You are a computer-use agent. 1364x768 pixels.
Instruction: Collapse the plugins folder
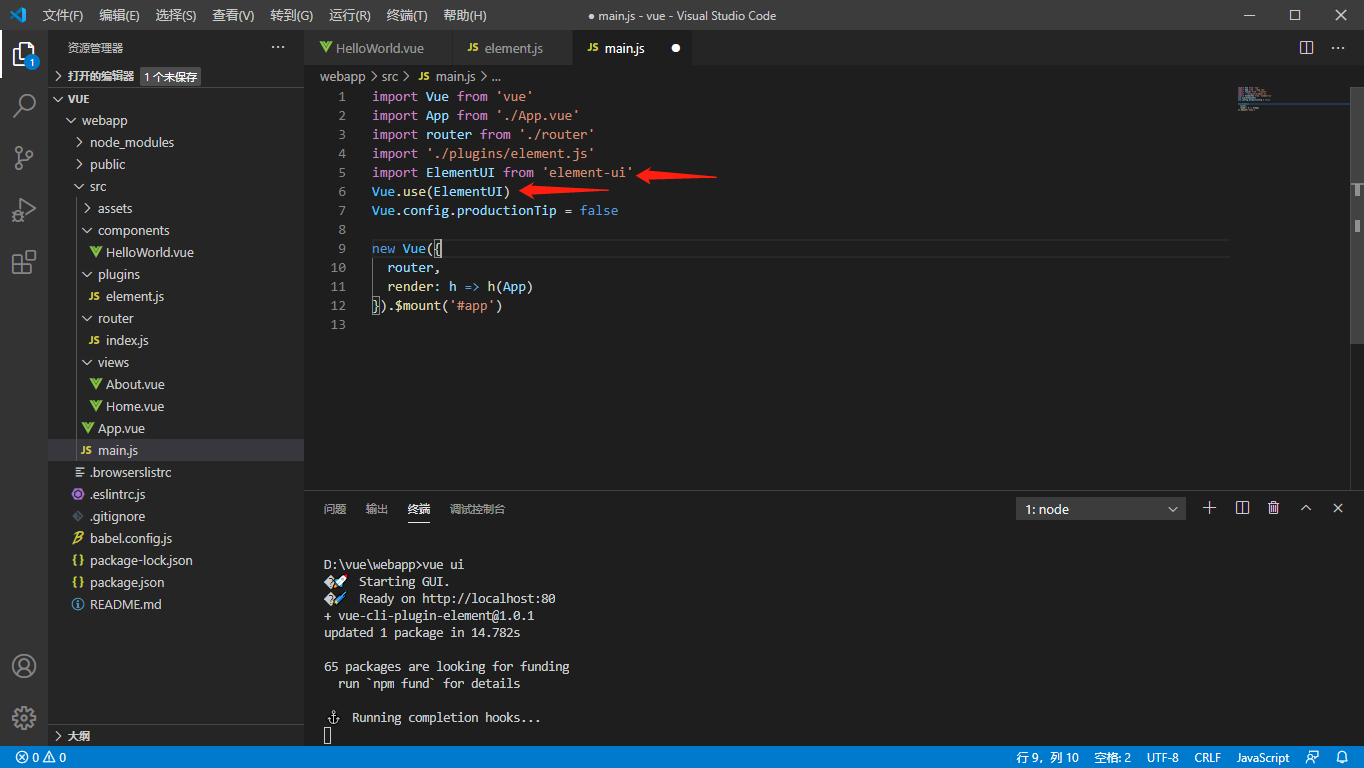click(x=176, y=274)
